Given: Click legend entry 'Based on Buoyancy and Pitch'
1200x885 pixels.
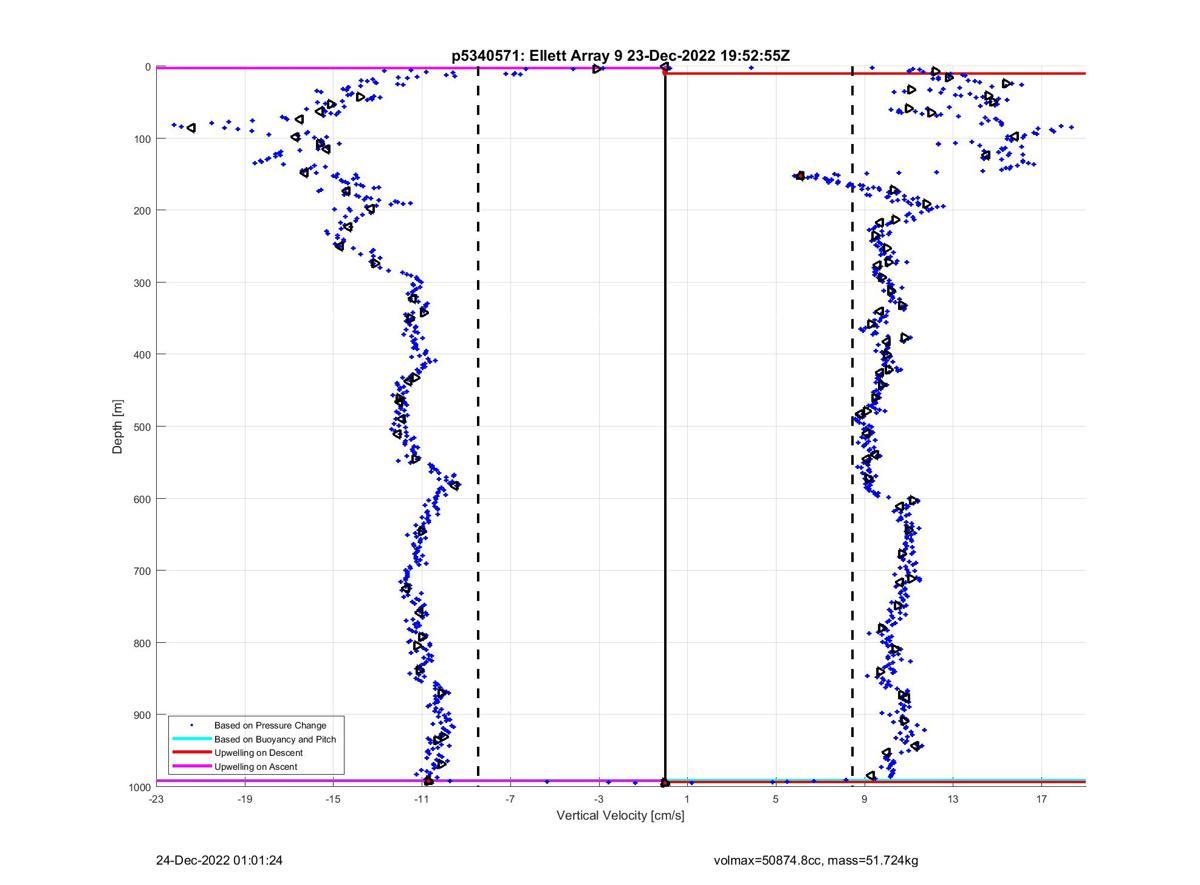Looking at the screenshot, I should [275, 739].
